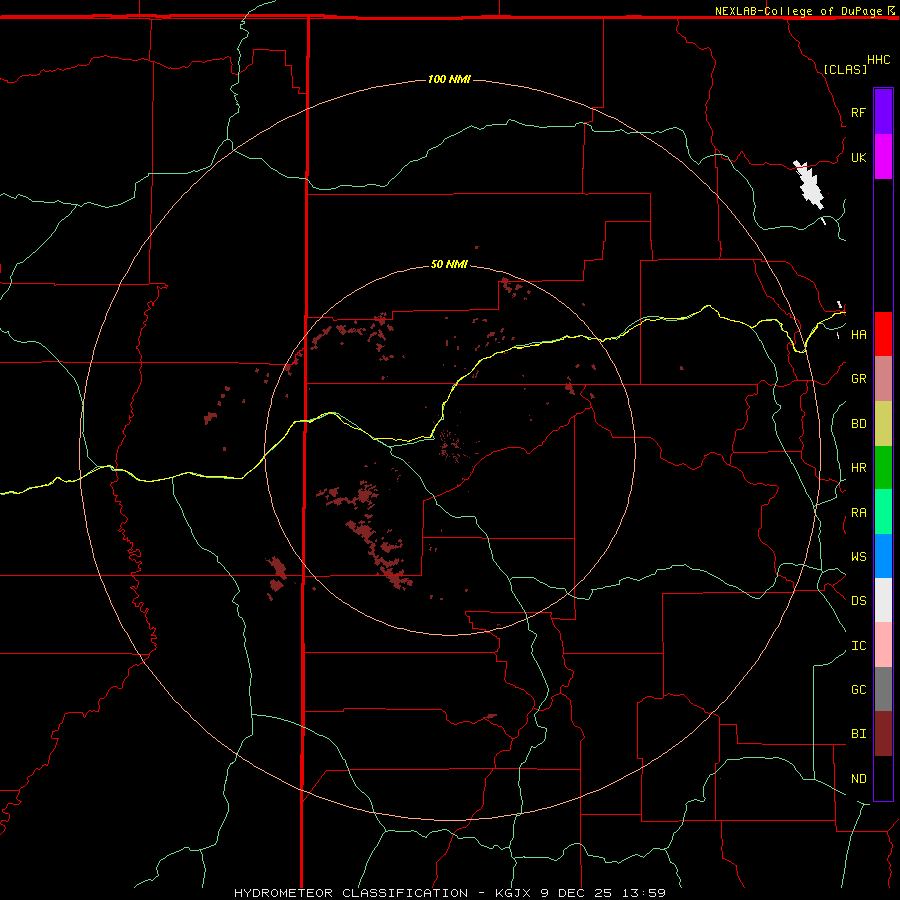
Task: Click the RF purple legend swatch
Action: point(883,112)
